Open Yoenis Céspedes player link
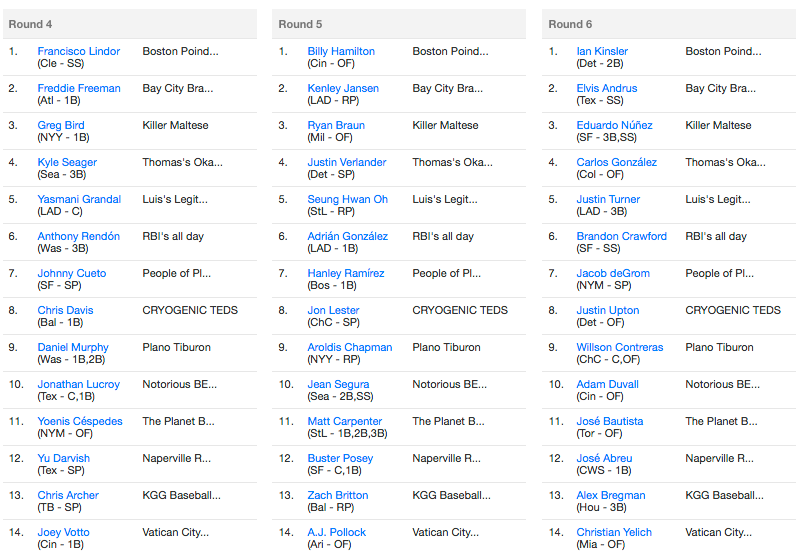The width and height of the screenshot is (800, 560). click(x=80, y=421)
